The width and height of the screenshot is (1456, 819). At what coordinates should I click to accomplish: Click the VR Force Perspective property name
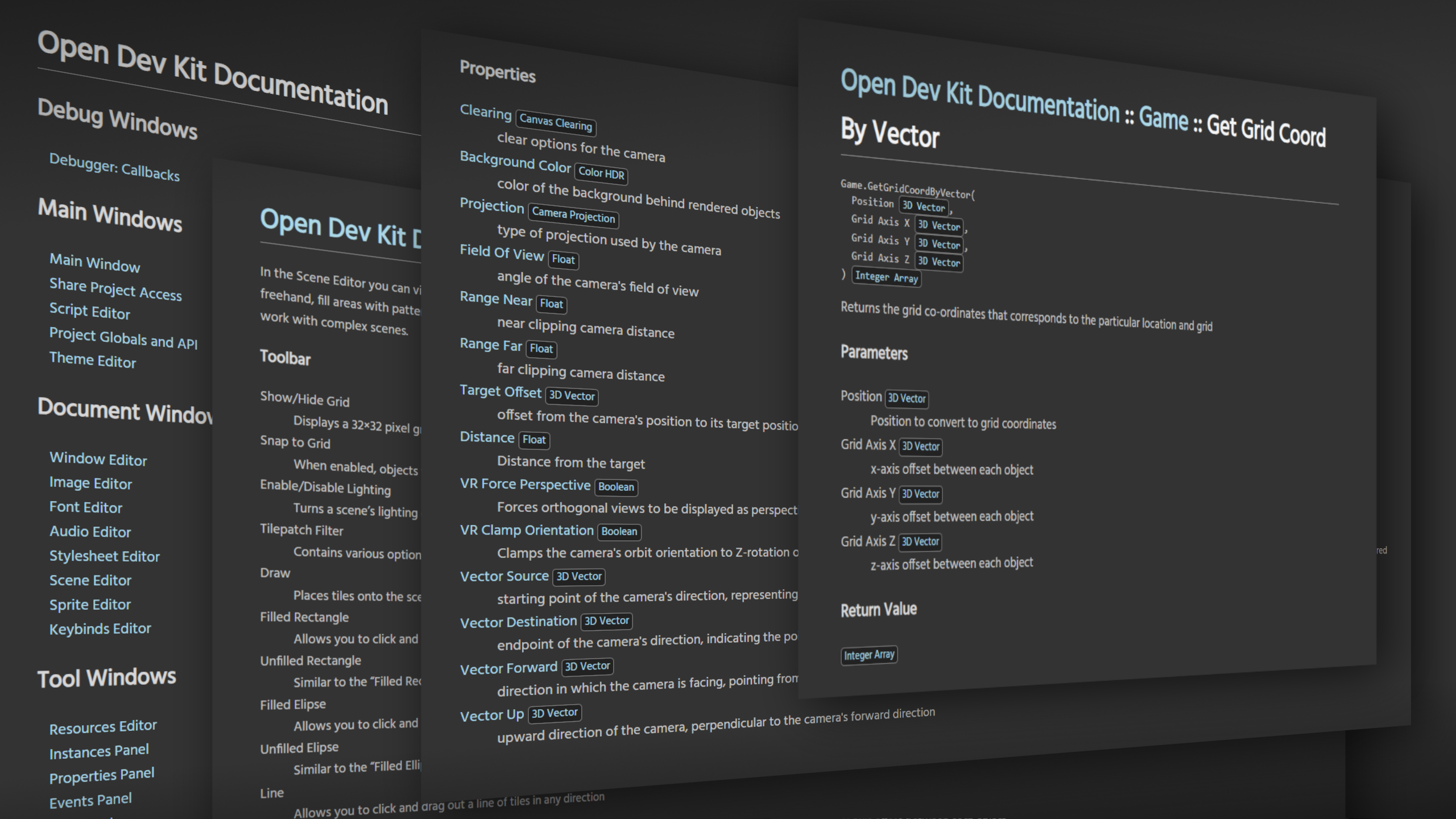(x=525, y=484)
